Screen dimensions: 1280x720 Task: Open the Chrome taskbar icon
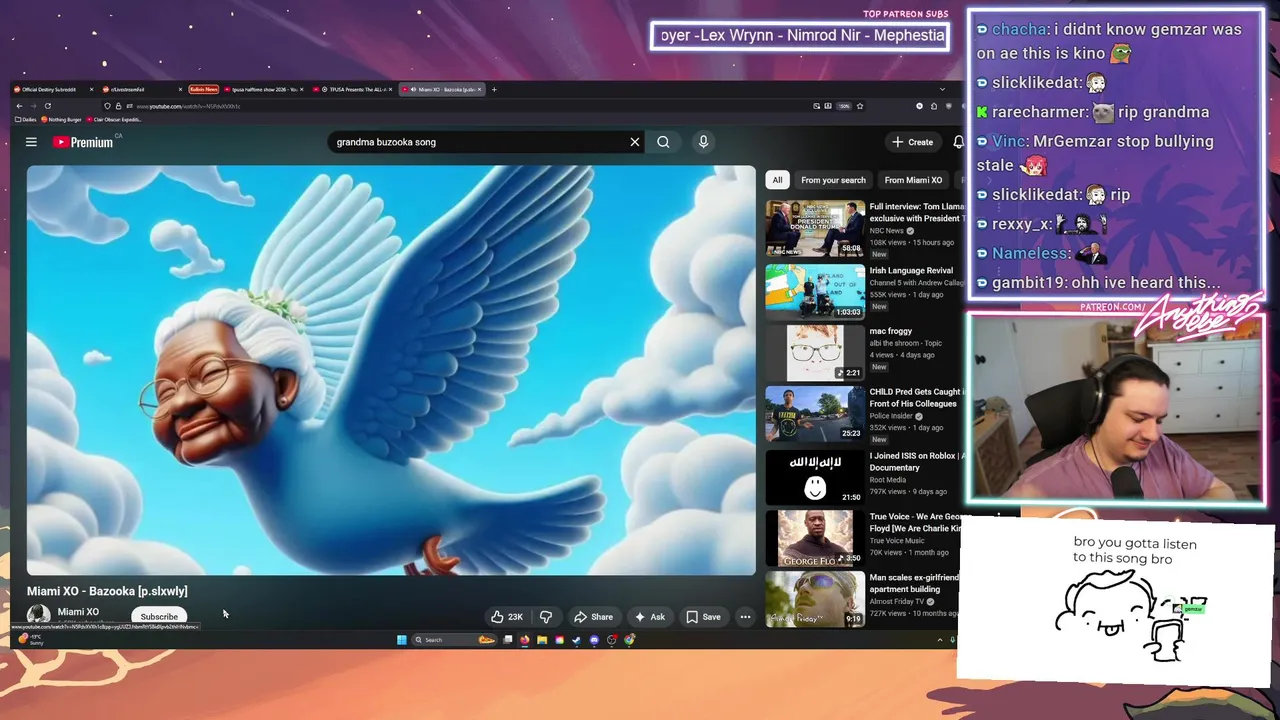pos(630,640)
